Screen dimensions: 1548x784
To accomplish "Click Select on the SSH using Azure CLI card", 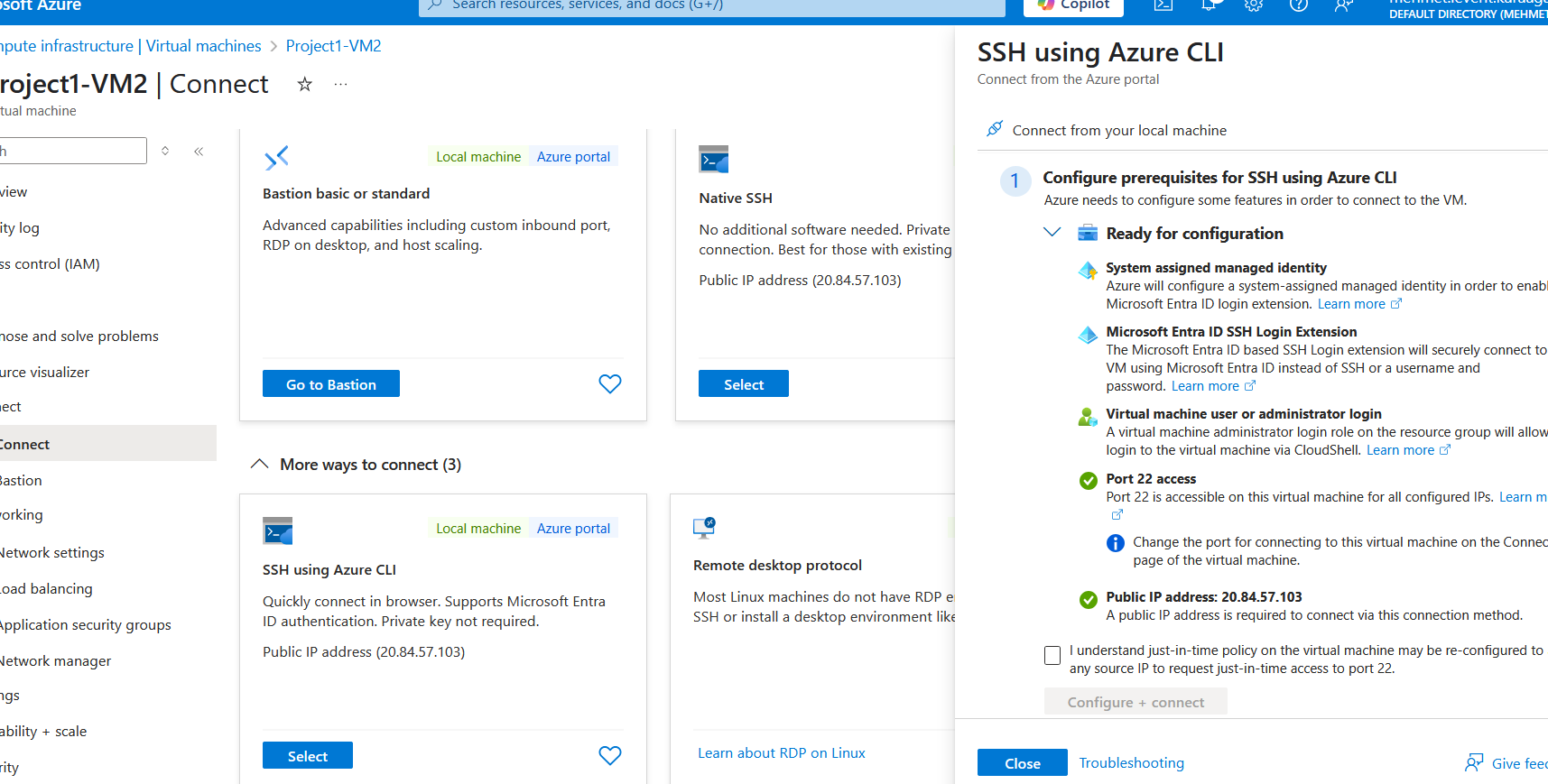I will click(x=308, y=755).
